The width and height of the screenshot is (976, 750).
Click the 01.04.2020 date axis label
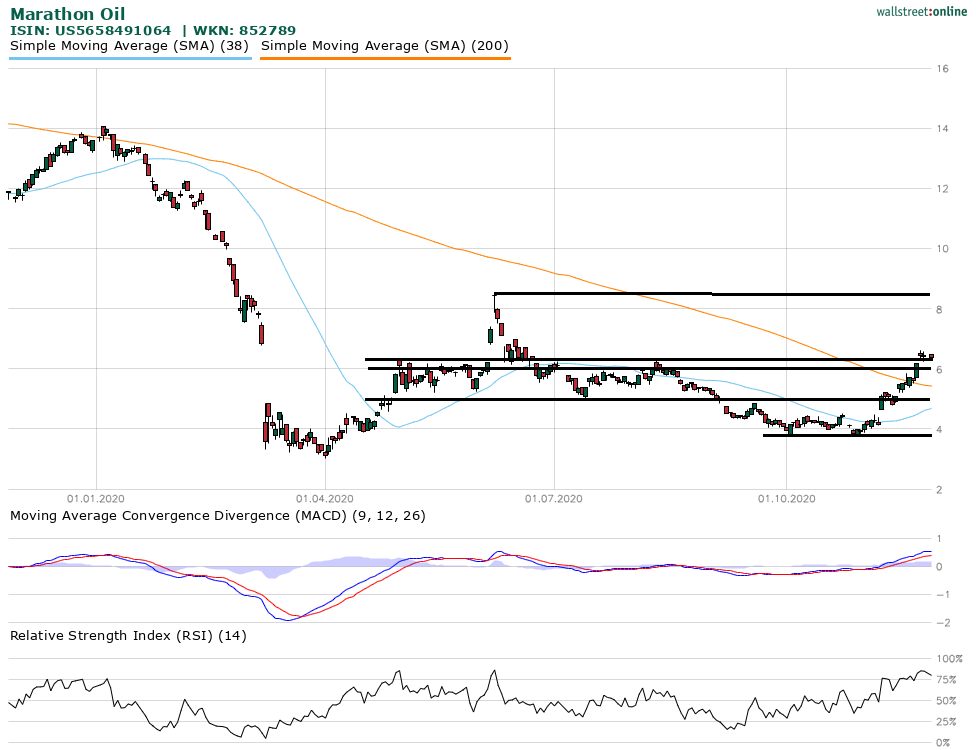tap(325, 498)
